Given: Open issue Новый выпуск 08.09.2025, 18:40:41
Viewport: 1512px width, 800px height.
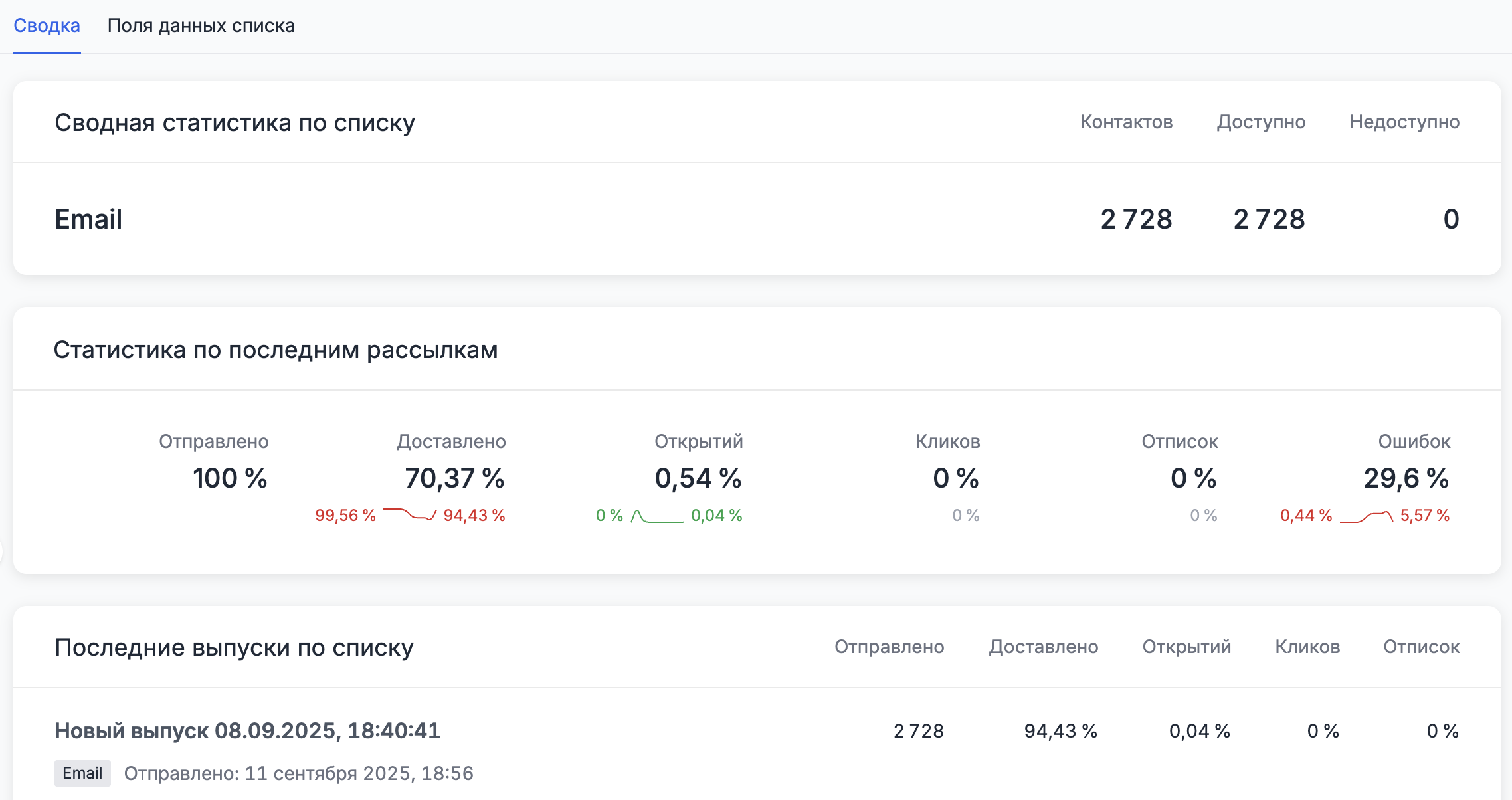Looking at the screenshot, I should point(247,730).
